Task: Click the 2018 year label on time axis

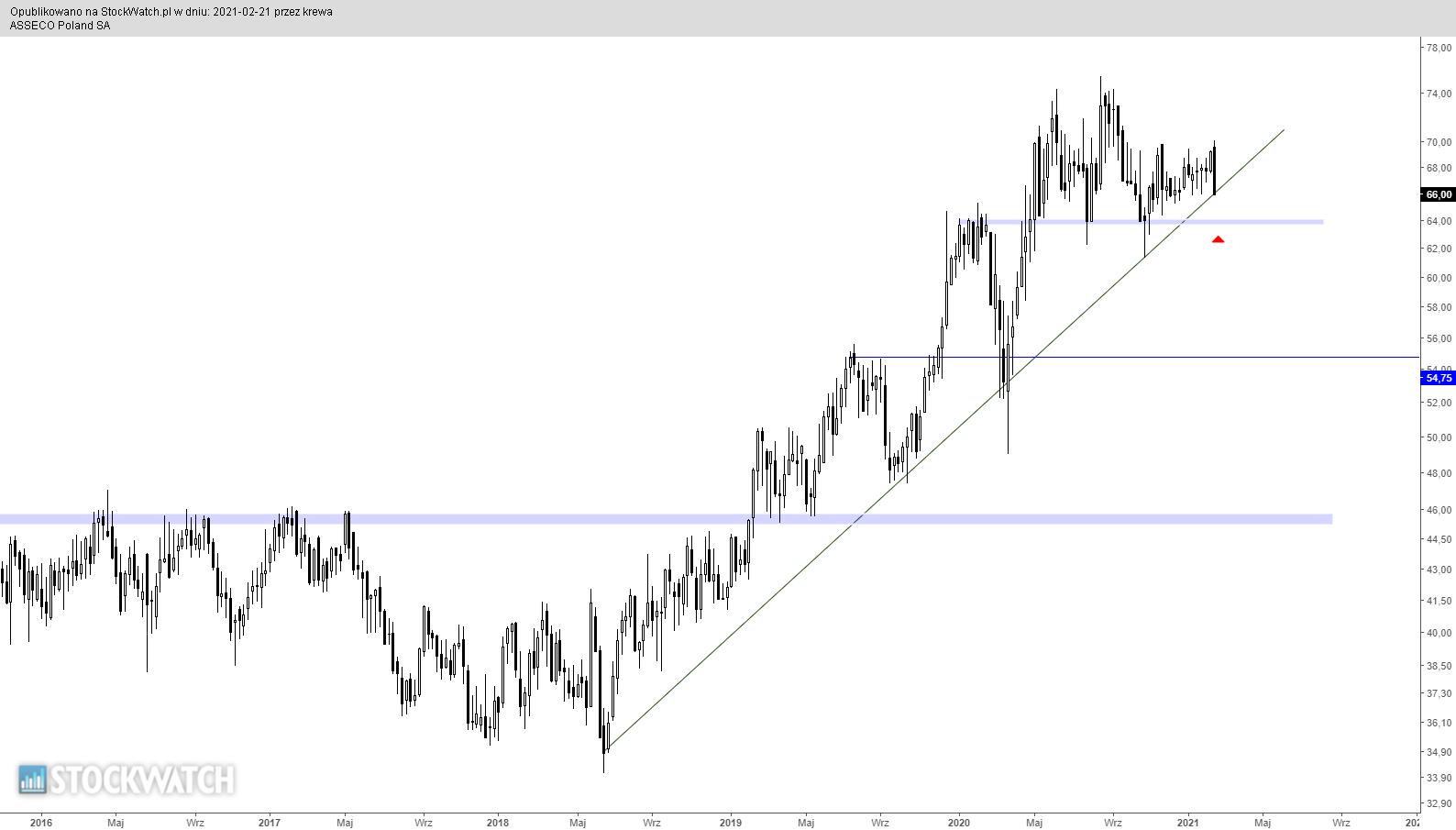Action: coord(498,823)
